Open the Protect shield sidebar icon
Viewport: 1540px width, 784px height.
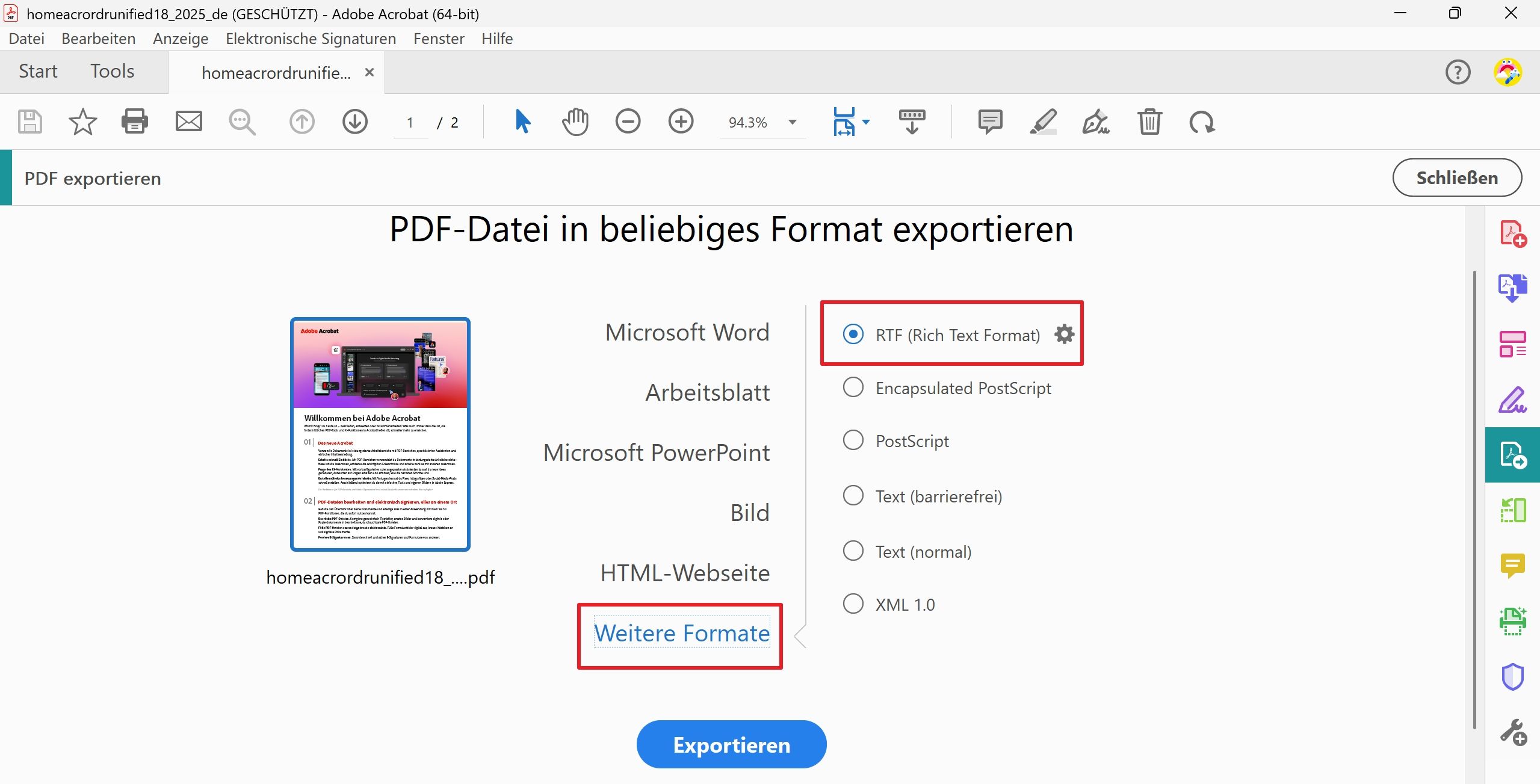click(1512, 677)
